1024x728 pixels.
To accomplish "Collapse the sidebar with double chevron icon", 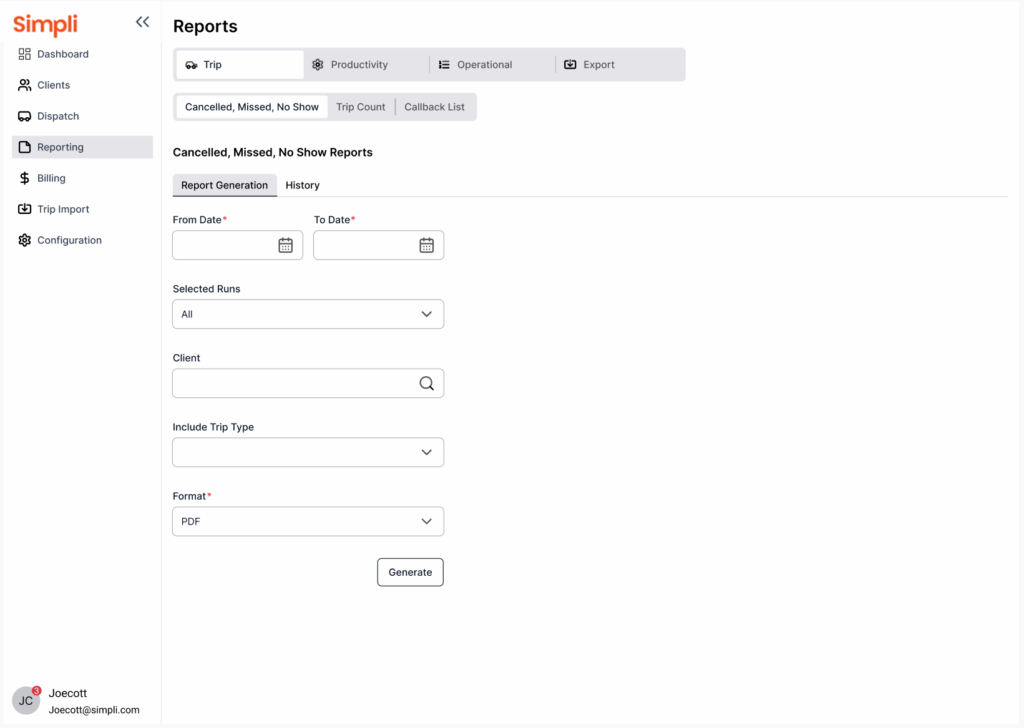I will (142, 22).
